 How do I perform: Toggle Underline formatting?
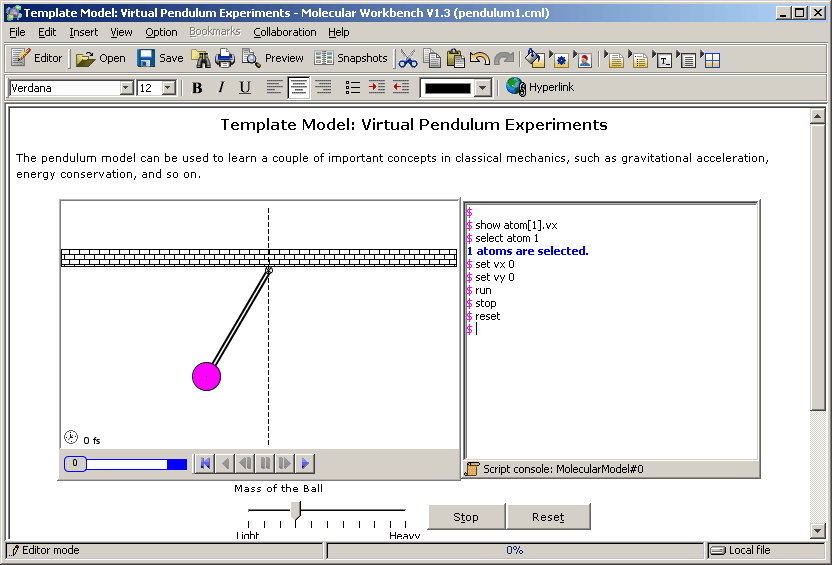click(x=245, y=88)
